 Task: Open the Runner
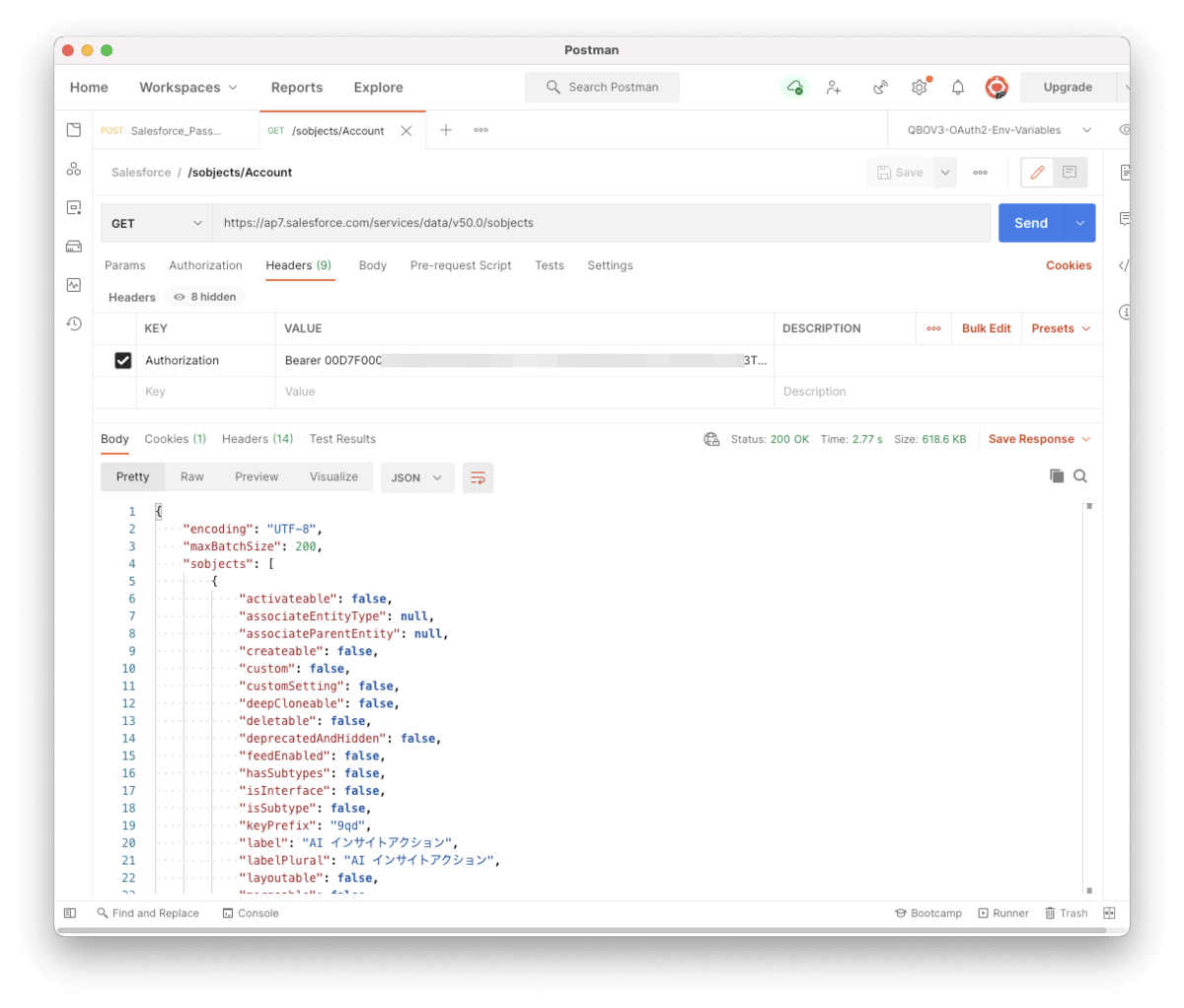pos(1003,913)
